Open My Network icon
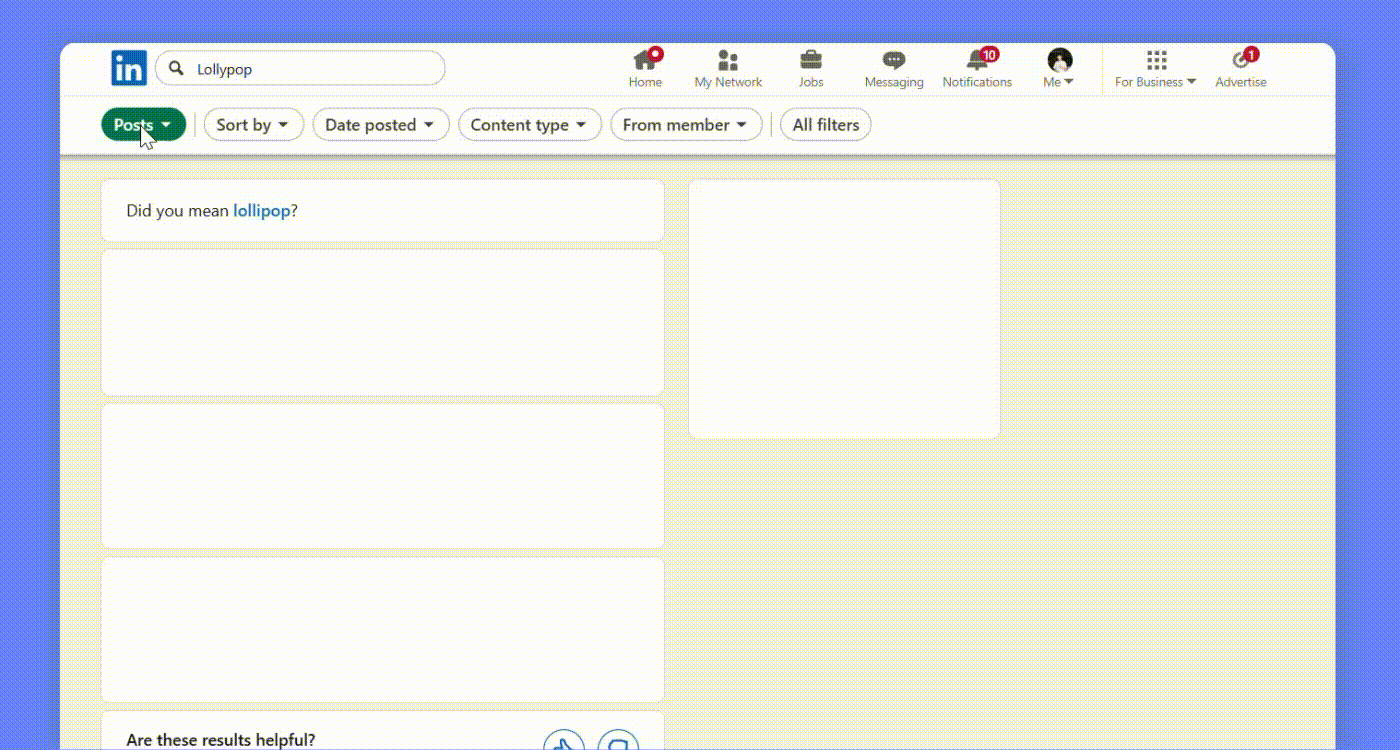This screenshot has height=750, width=1400. pos(728,61)
